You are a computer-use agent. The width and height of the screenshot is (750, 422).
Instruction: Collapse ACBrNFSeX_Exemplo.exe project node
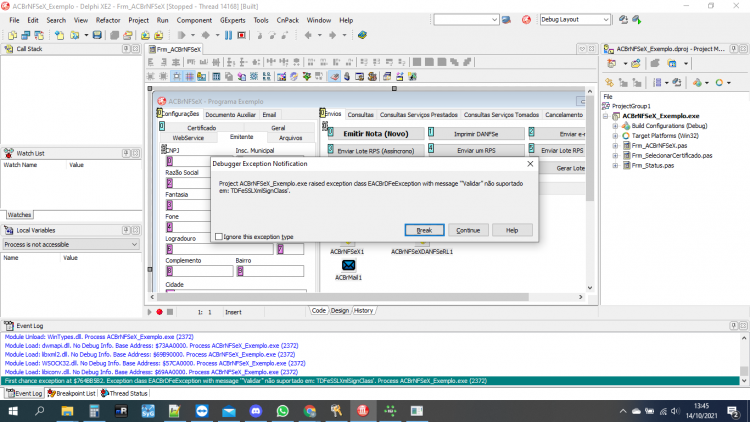(x=606, y=116)
